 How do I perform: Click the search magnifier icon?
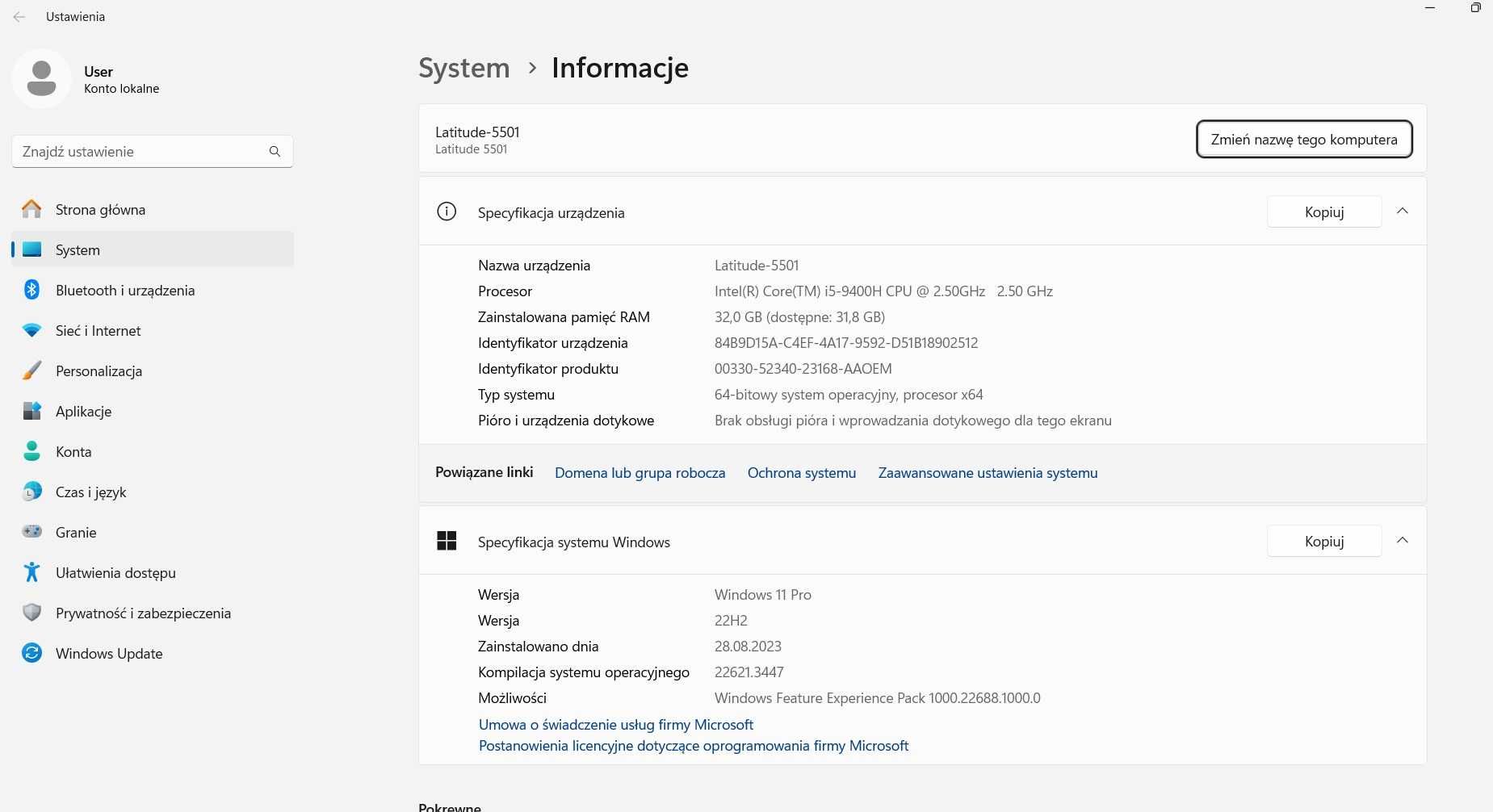[x=275, y=151]
